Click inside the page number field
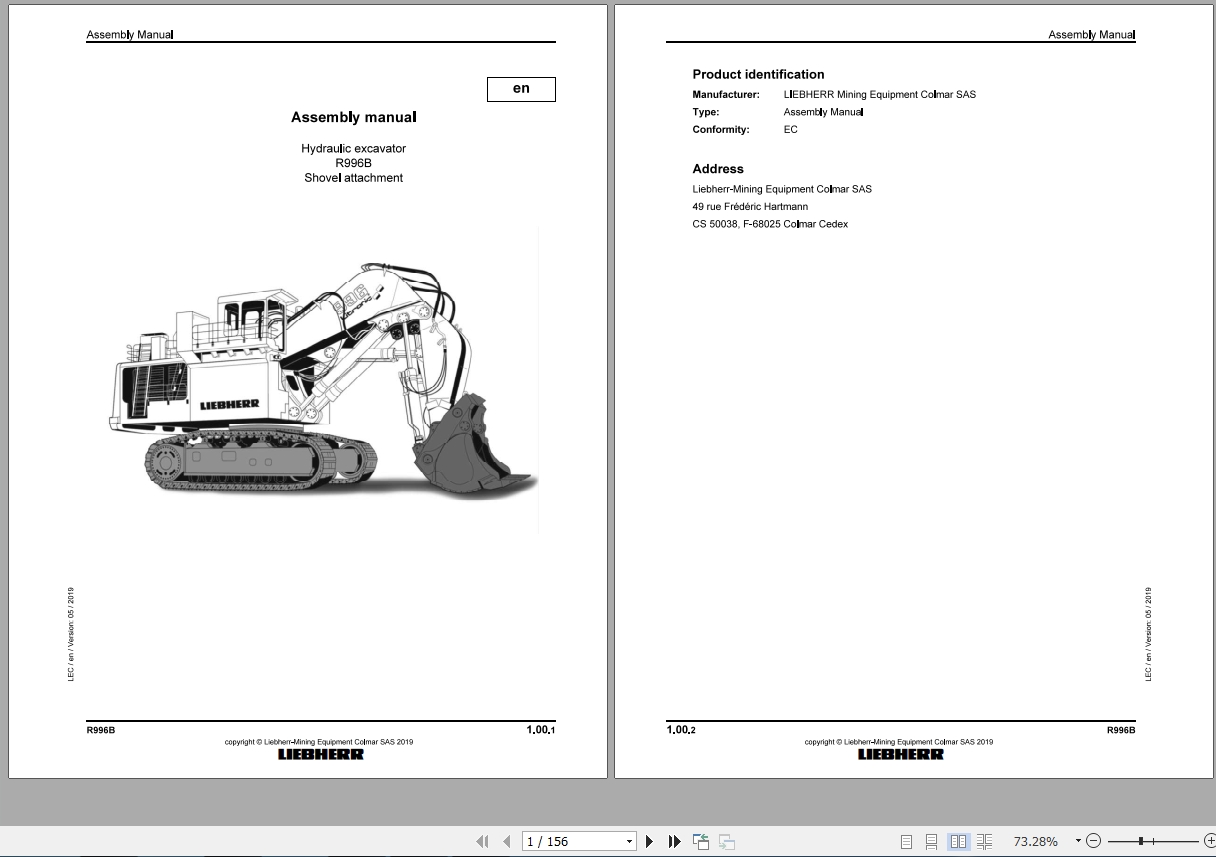This screenshot has width=1216, height=857. 560,841
